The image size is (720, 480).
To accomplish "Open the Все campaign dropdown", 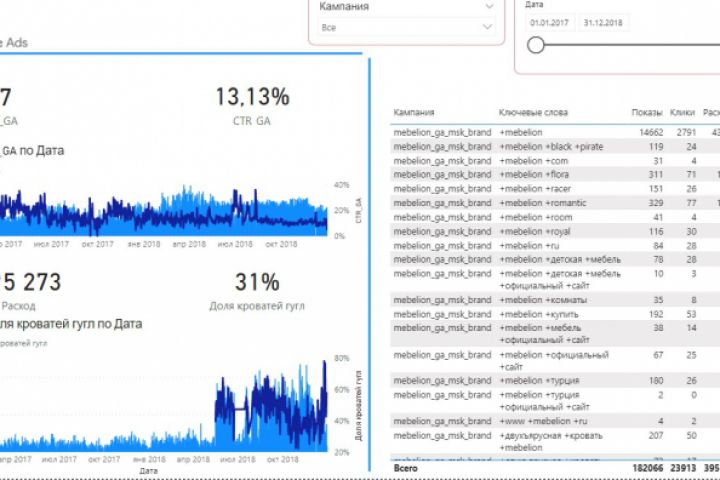I will (x=406, y=28).
